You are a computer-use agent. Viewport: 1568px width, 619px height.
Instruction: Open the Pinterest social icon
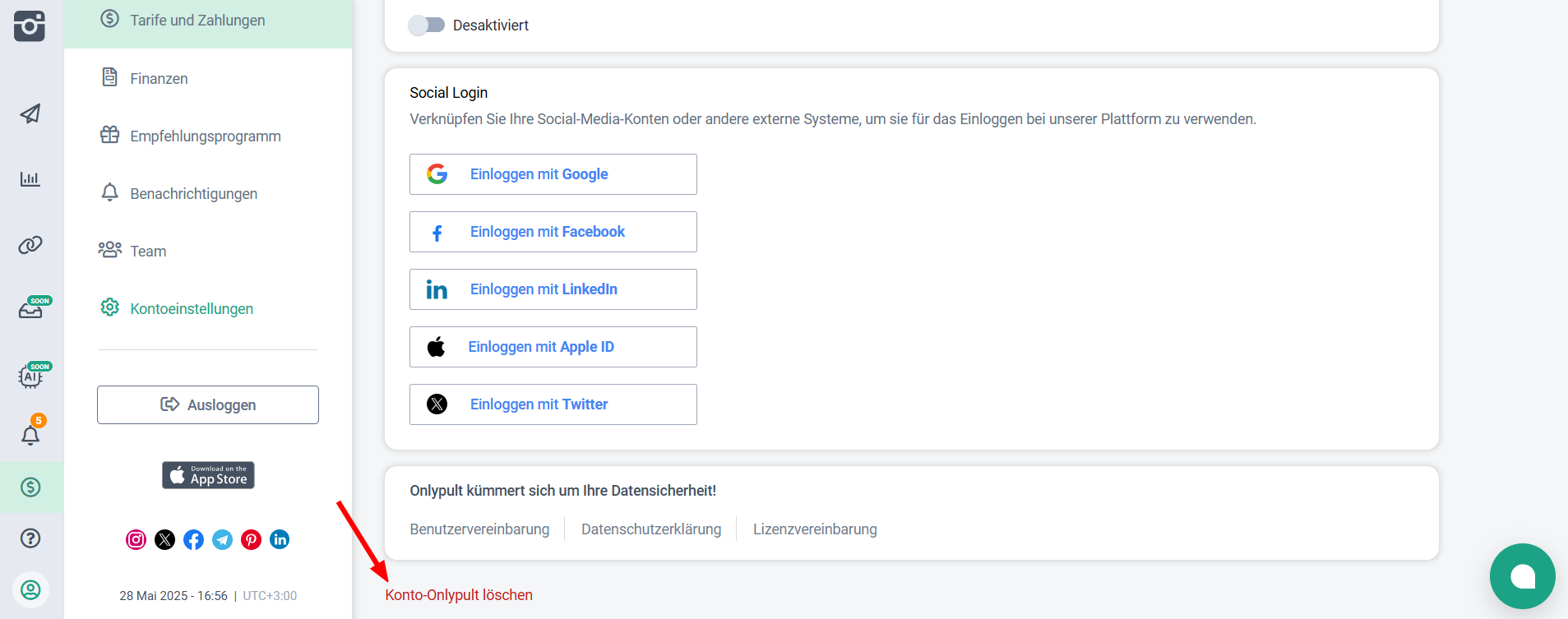tap(251, 539)
